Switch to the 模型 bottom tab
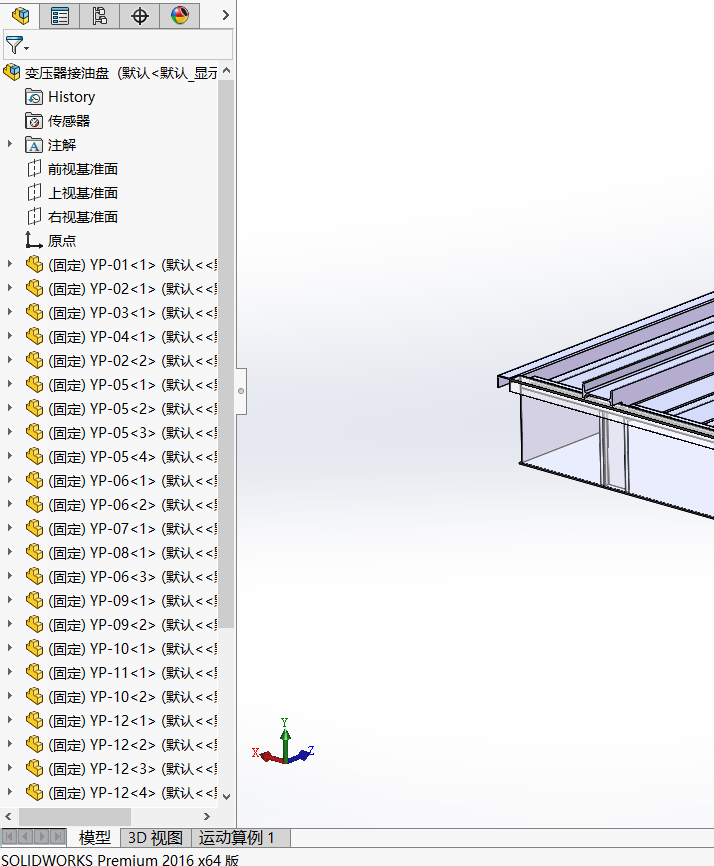This screenshot has width=714, height=866. 94,838
